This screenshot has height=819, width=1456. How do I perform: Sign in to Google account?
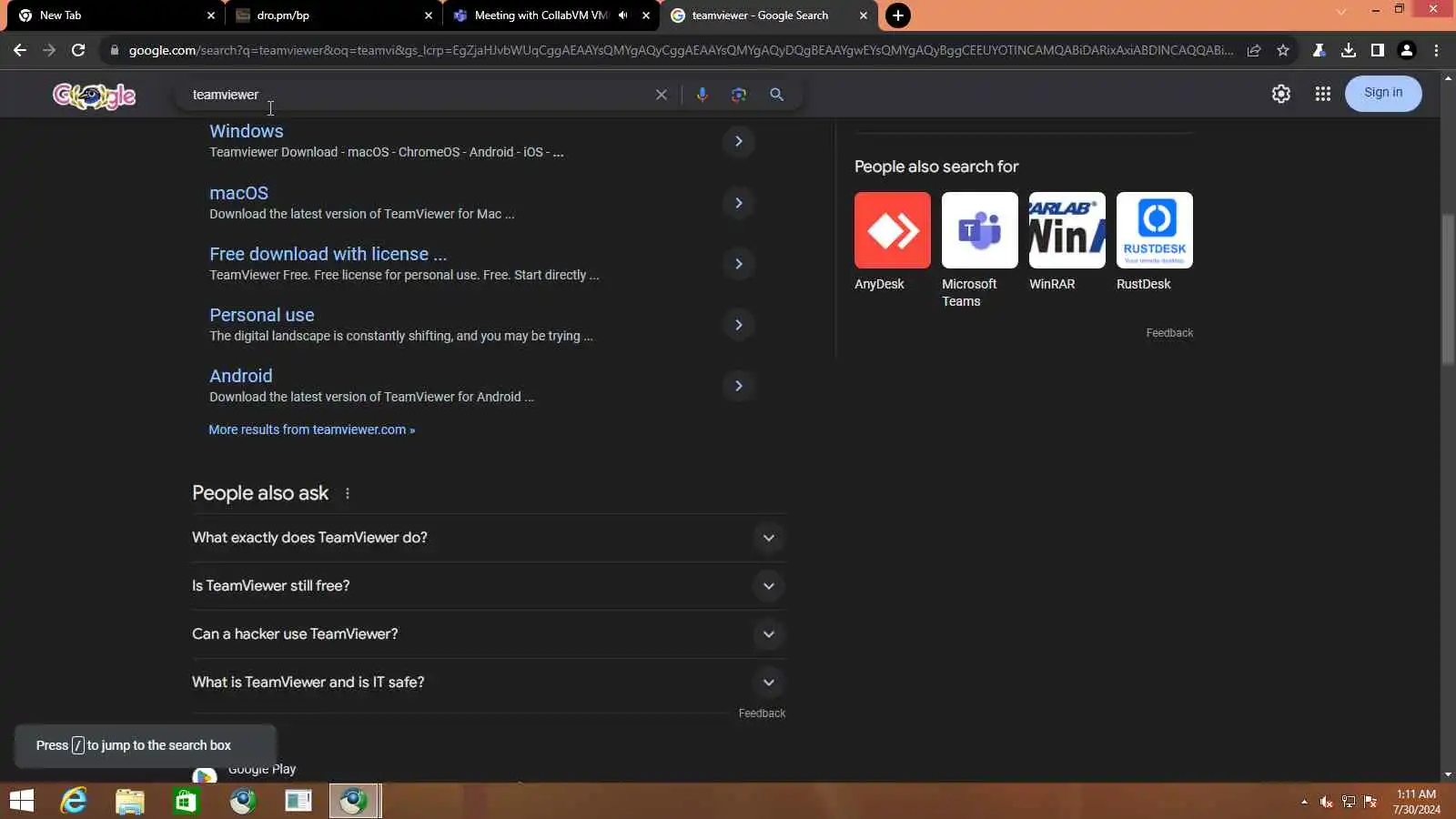click(x=1383, y=93)
